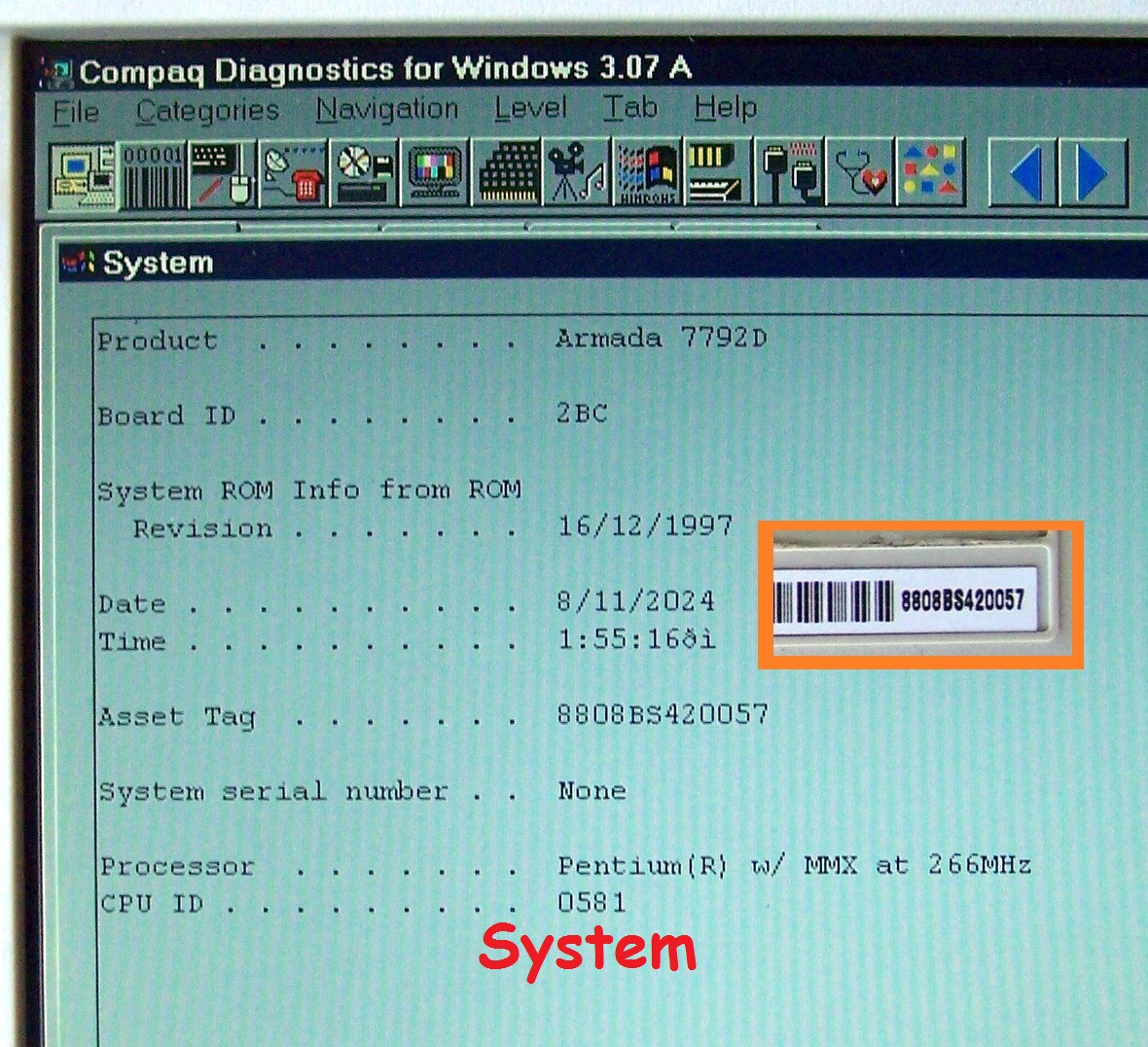Go back with the blue left arrow
Viewport: 1148px width, 1047px height.
pyautogui.click(x=1022, y=173)
